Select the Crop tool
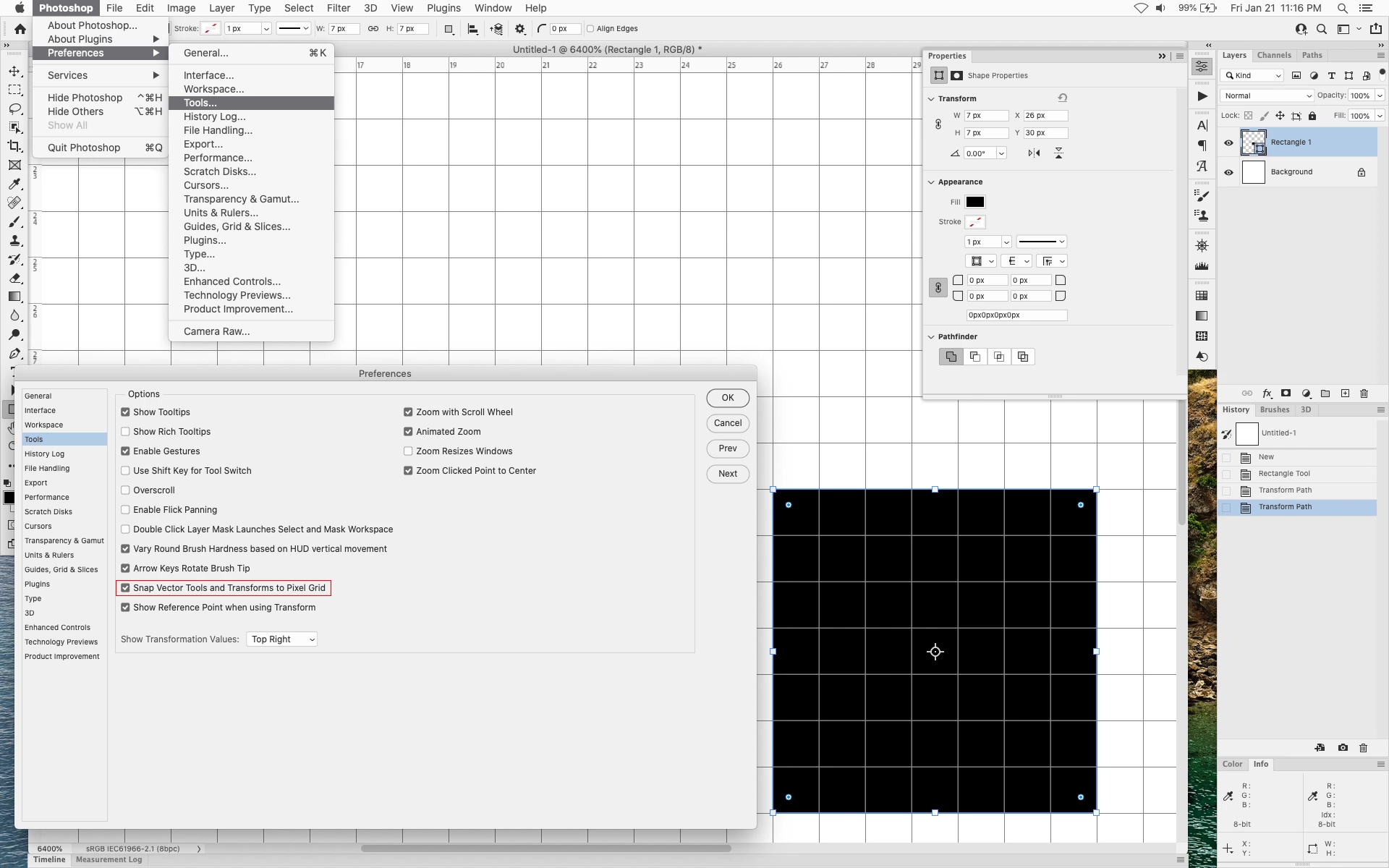 tap(14, 146)
